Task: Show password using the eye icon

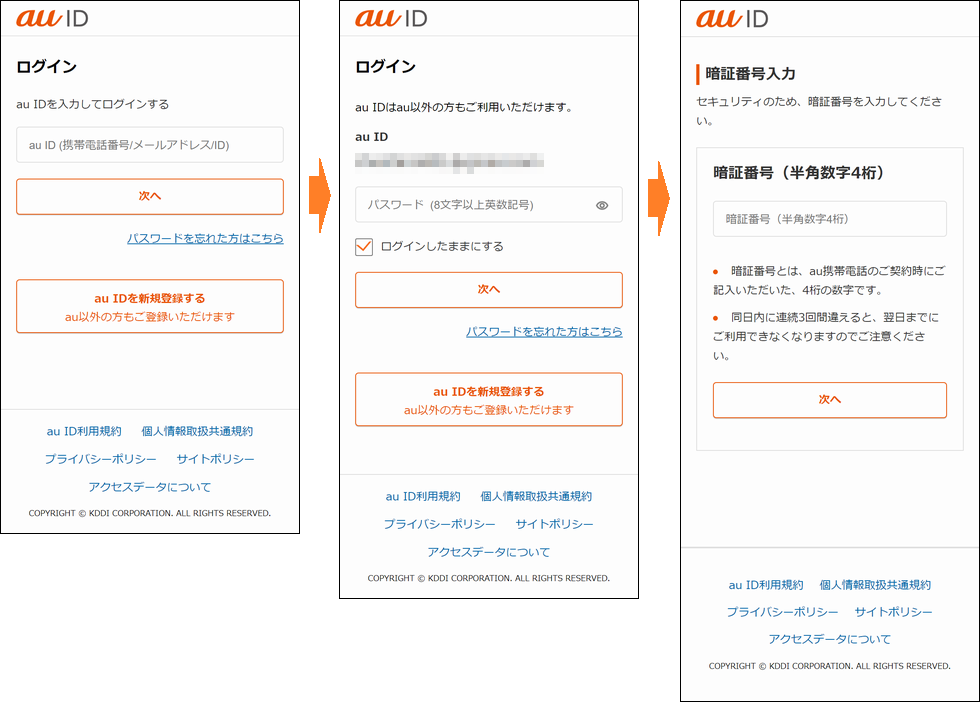Action: point(602,205)
